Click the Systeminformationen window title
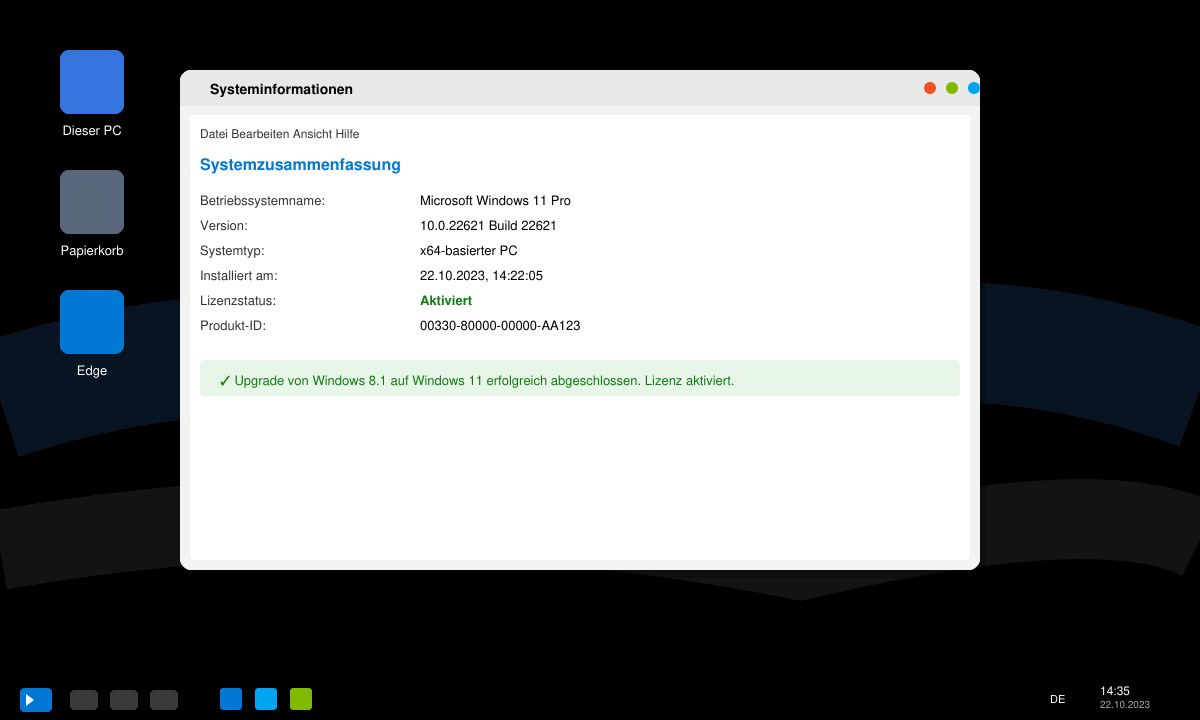This screenshot has width=1200, height=720. (x=281, y=89)
